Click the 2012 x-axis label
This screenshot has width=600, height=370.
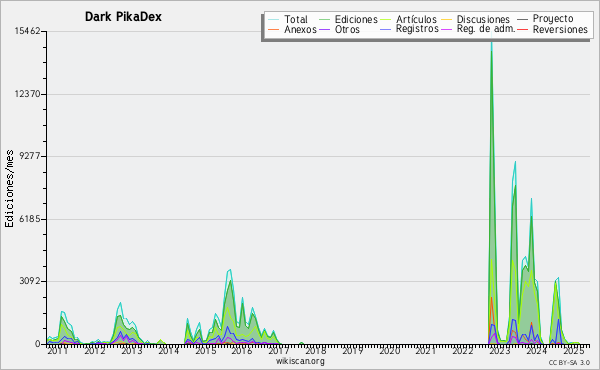pyautogui.click(x=95, y=350)
